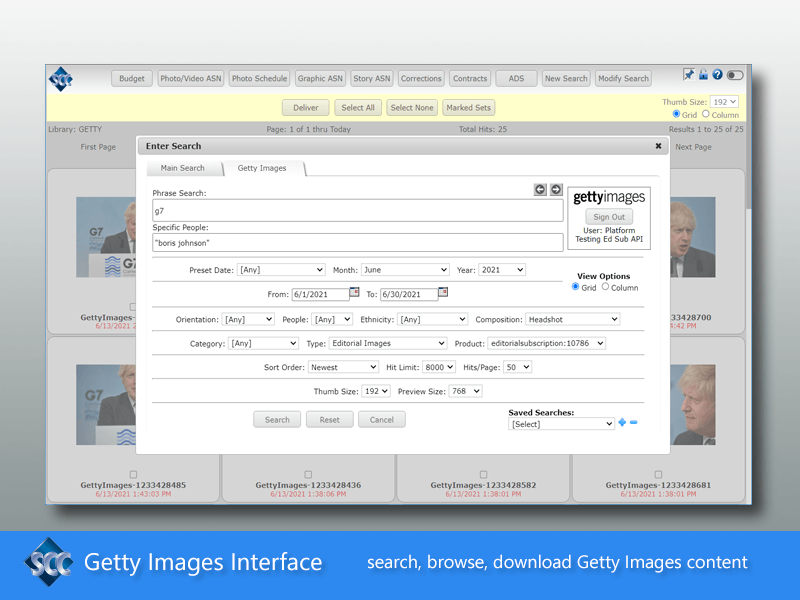Open dialog Thumb Size dropdown
The height and width of the screenshot is (600, 800).
pyautogui.click(x=376, y=391)
